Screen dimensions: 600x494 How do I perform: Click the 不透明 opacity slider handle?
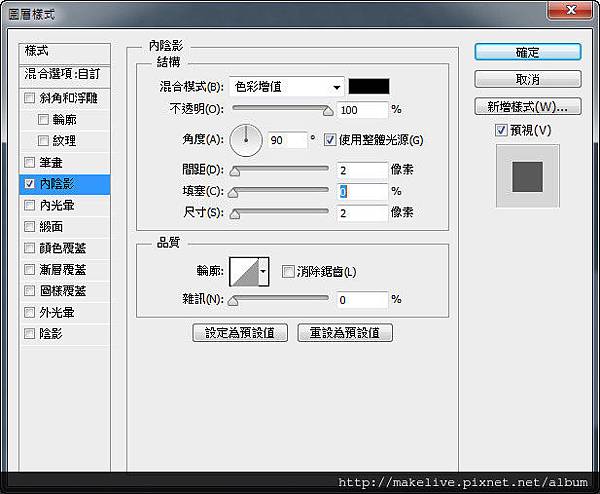[328, 111]
